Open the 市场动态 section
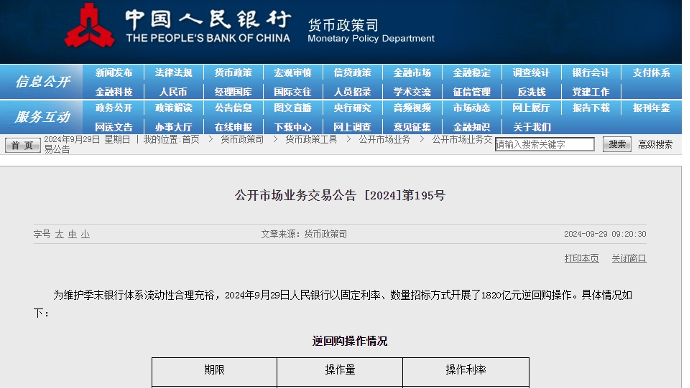This screenshot has width=690, height=388. (472, 108)
